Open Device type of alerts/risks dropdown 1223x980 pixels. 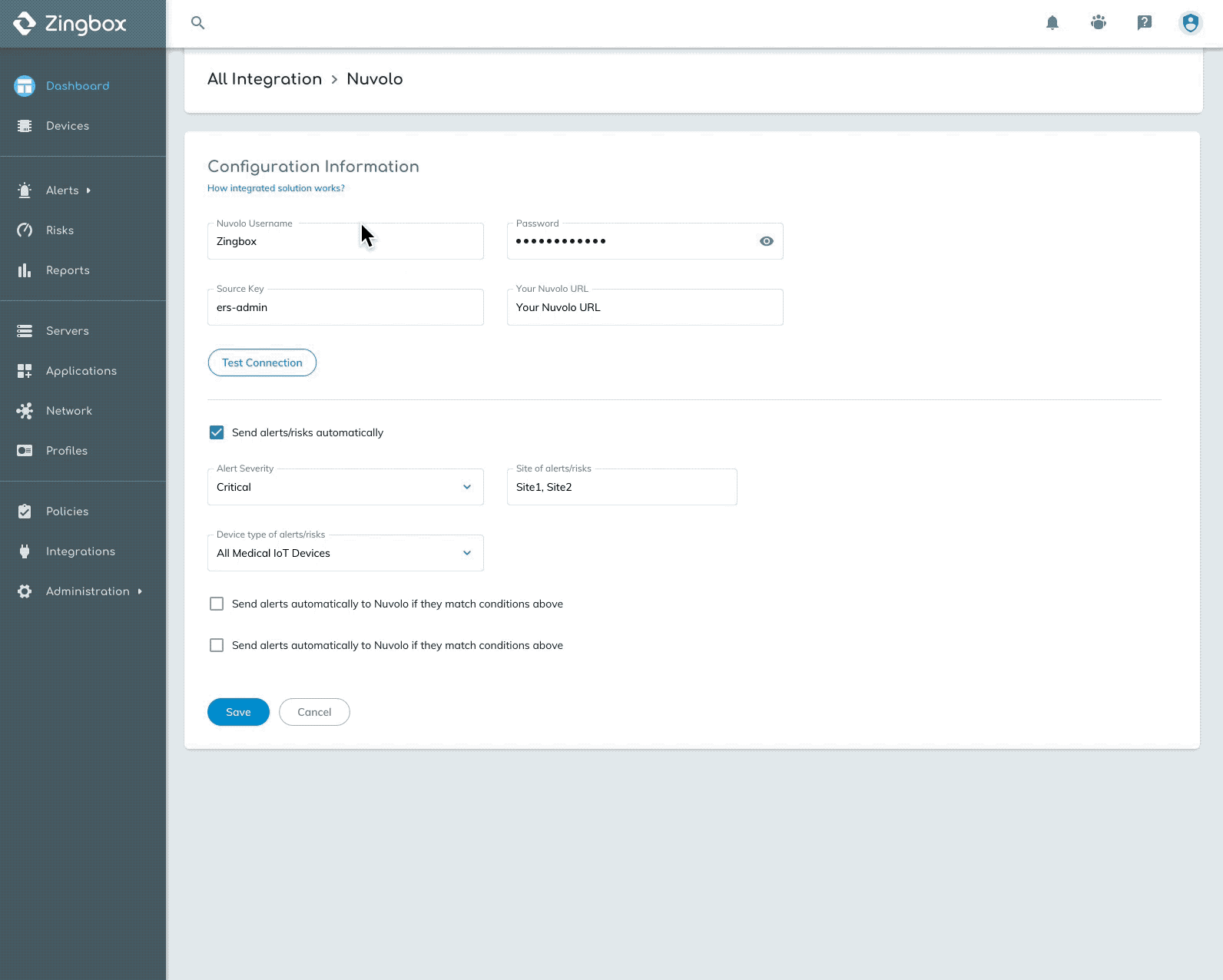tap(345, 553)
